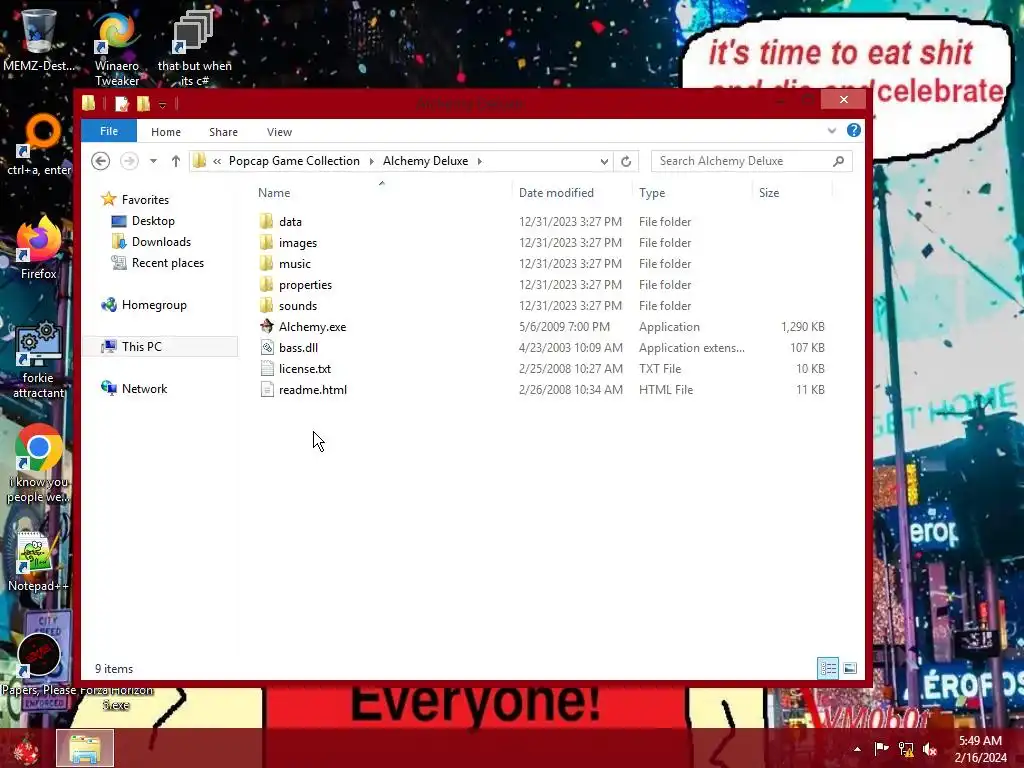The height and width of the screenshot is (768, 1024).
Task: Go up one folder level
Action: coord(176,161)
